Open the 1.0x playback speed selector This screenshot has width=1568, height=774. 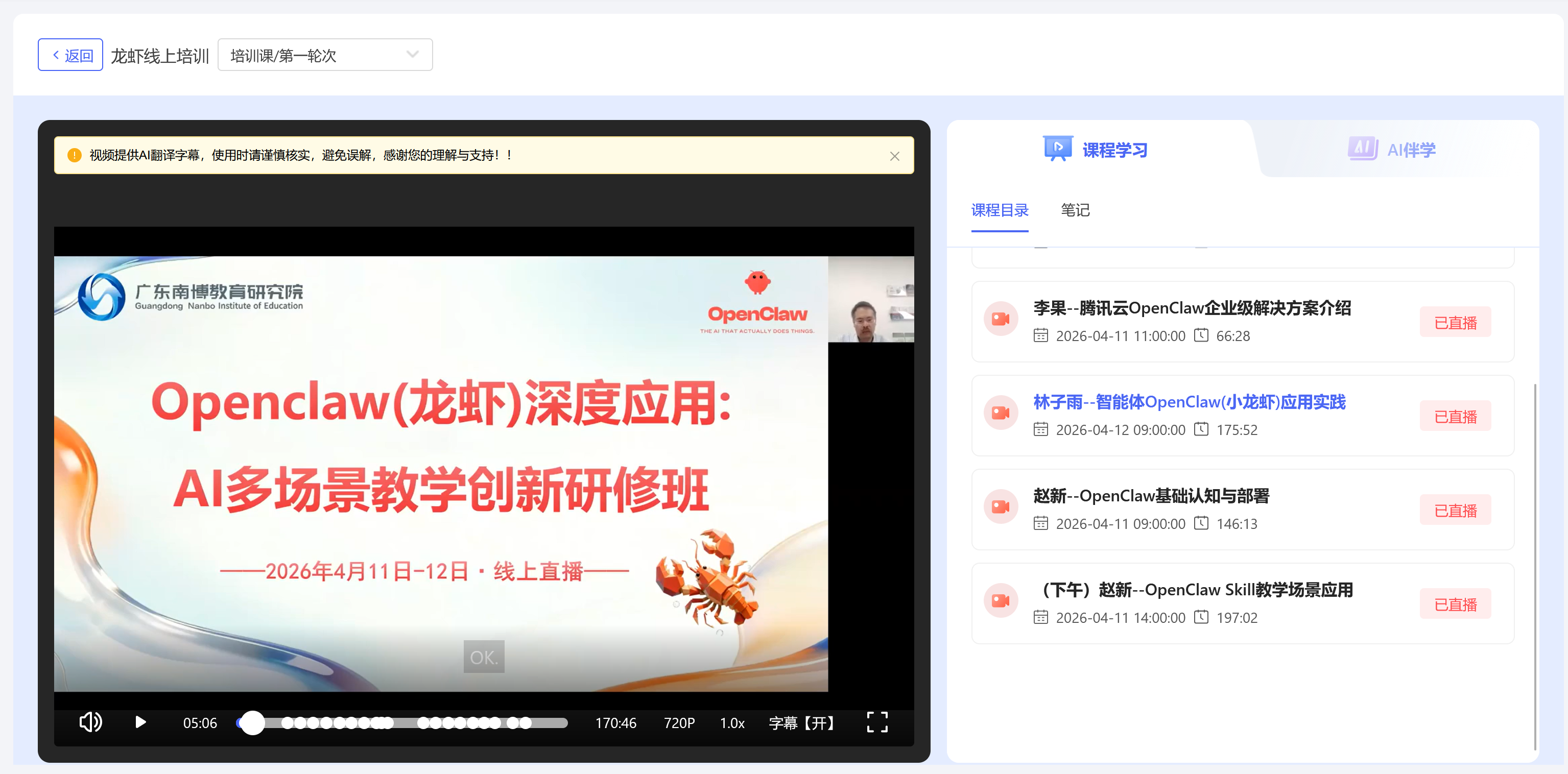[x=732, y=723]
